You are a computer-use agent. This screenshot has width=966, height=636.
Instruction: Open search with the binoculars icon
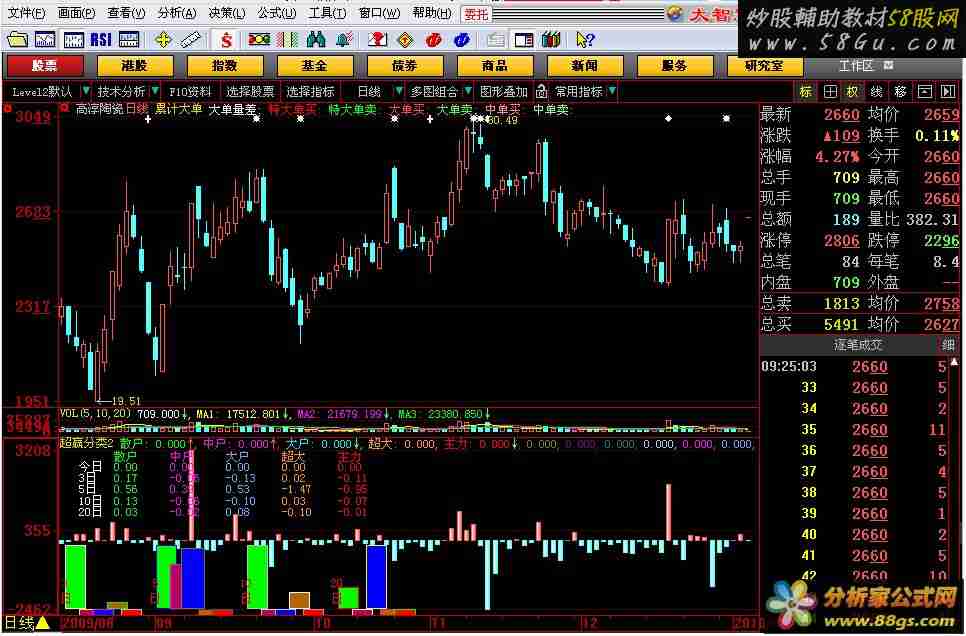pos(316,40)
